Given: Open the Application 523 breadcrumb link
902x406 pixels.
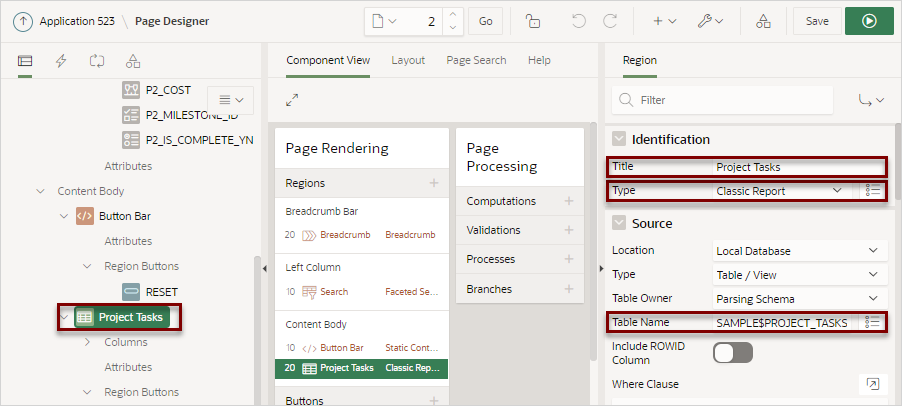Looking at the screenshot, I should click(x=77, y=21).
